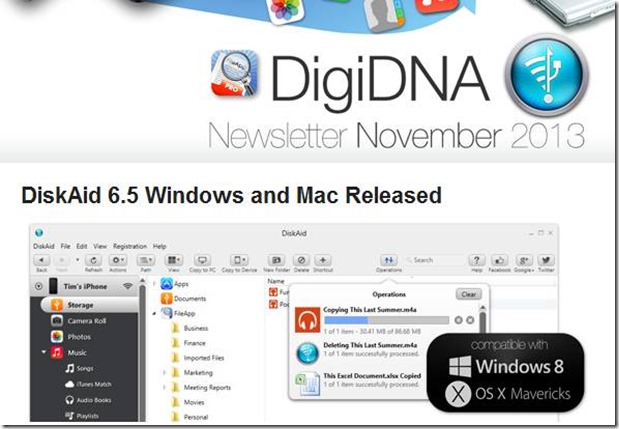Select Apps in the storage tree
The image size is (619, 429).
(174, 284)
